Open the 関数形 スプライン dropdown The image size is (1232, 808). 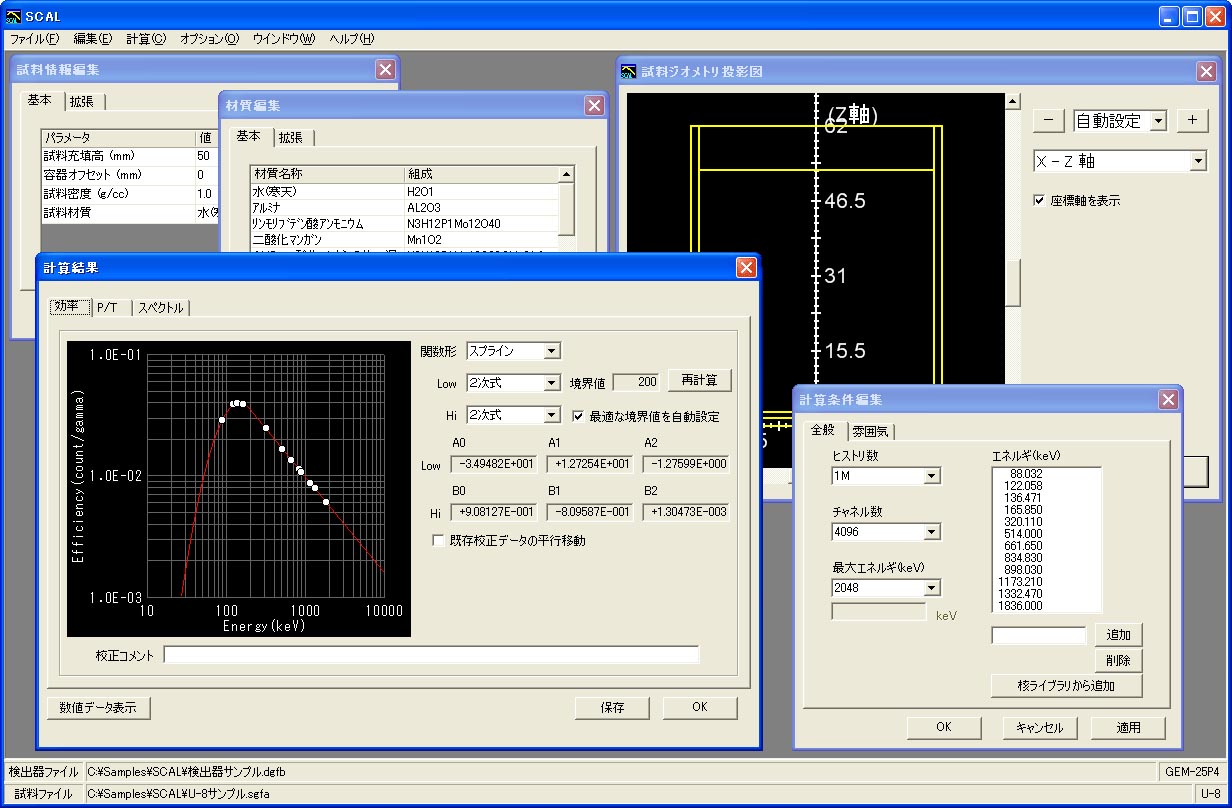[552, 351]
